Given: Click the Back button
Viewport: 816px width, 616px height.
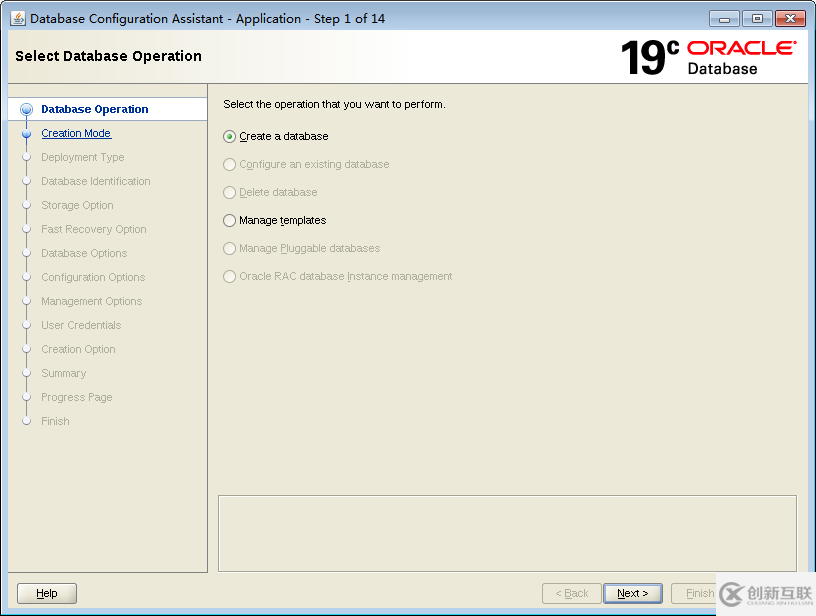Looking at the screenshot, I should [x=571, y=593].
